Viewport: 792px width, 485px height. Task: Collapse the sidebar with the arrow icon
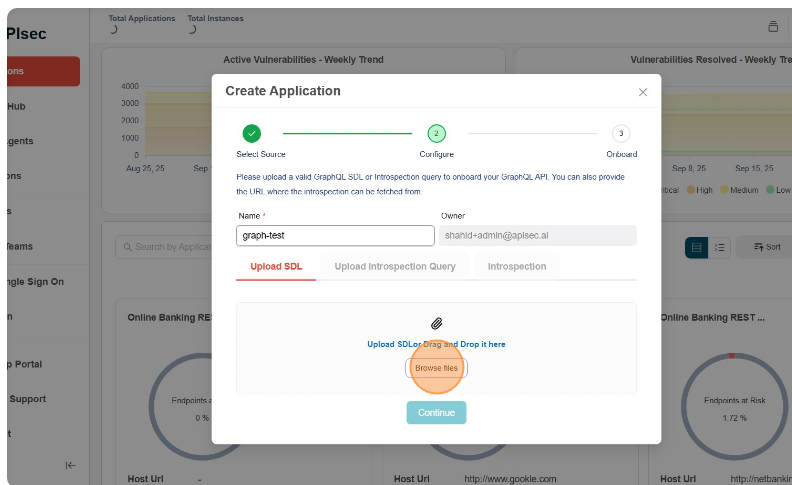point(70,464)
